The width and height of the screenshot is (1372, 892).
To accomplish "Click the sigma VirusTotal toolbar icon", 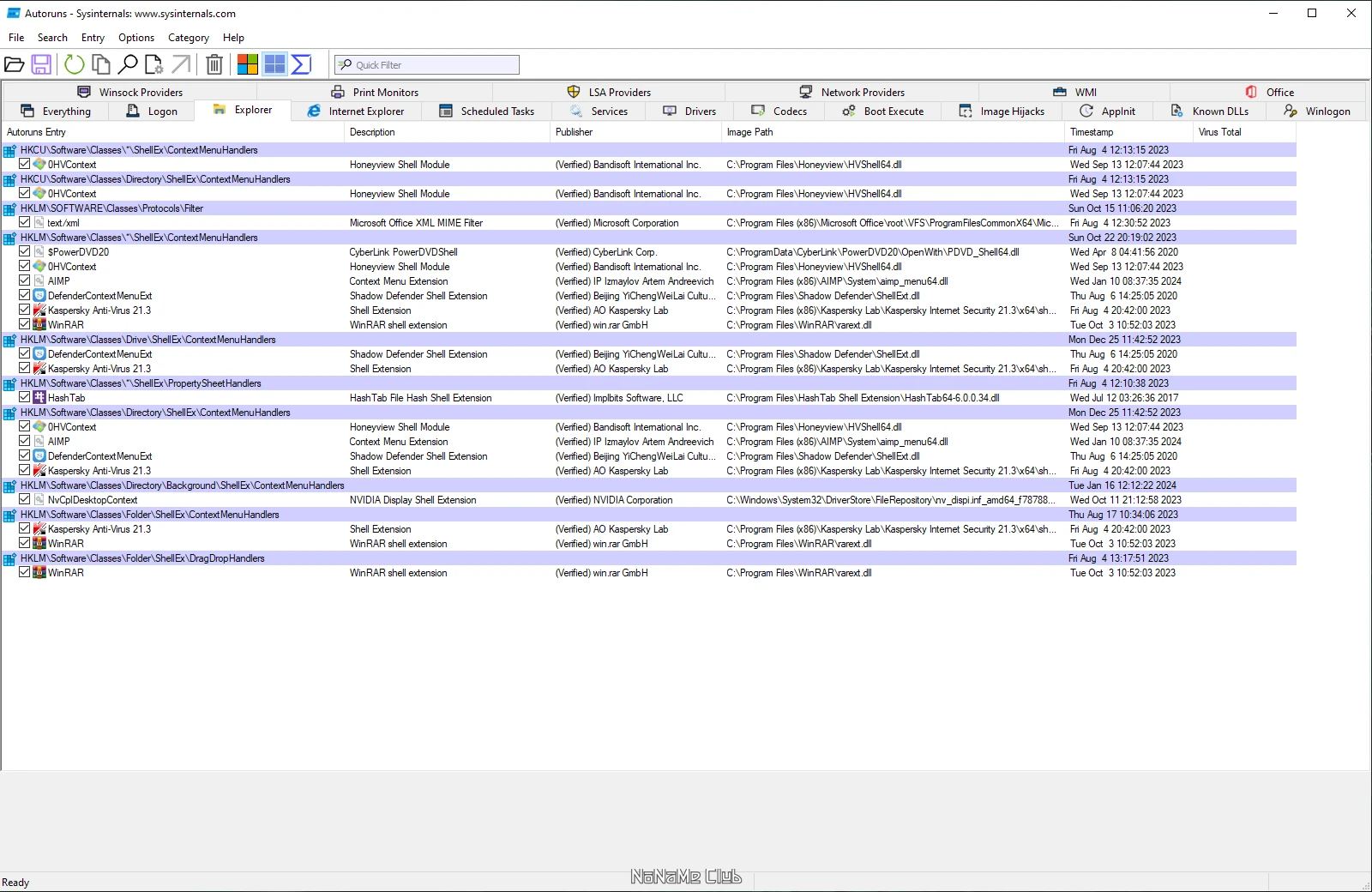I will point(301,64).
